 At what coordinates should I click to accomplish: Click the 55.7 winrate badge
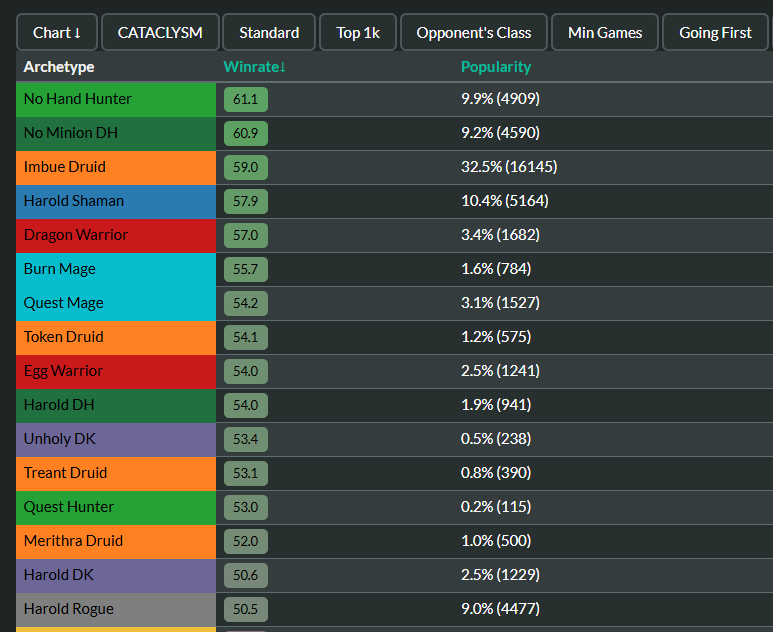[x=246, y=270]
